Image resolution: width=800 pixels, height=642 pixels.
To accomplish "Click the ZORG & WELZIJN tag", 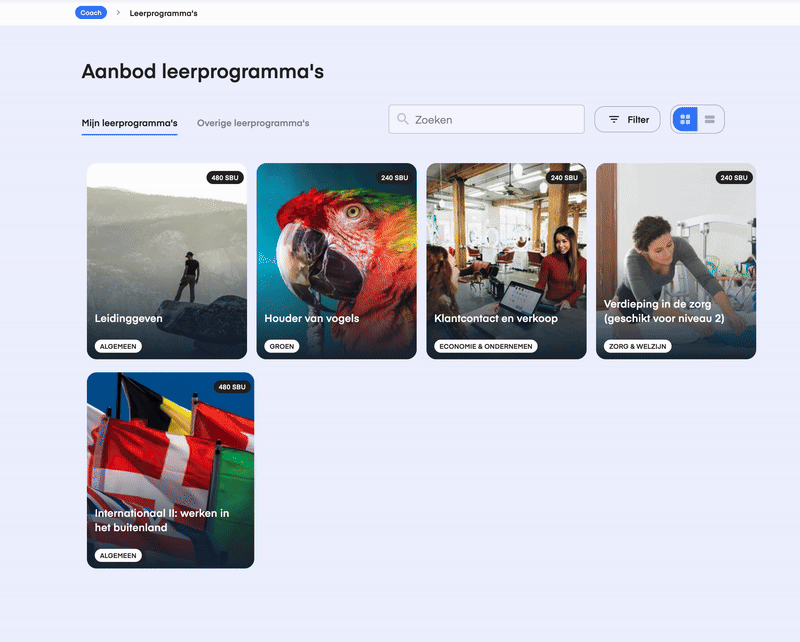I will (637, 346).
